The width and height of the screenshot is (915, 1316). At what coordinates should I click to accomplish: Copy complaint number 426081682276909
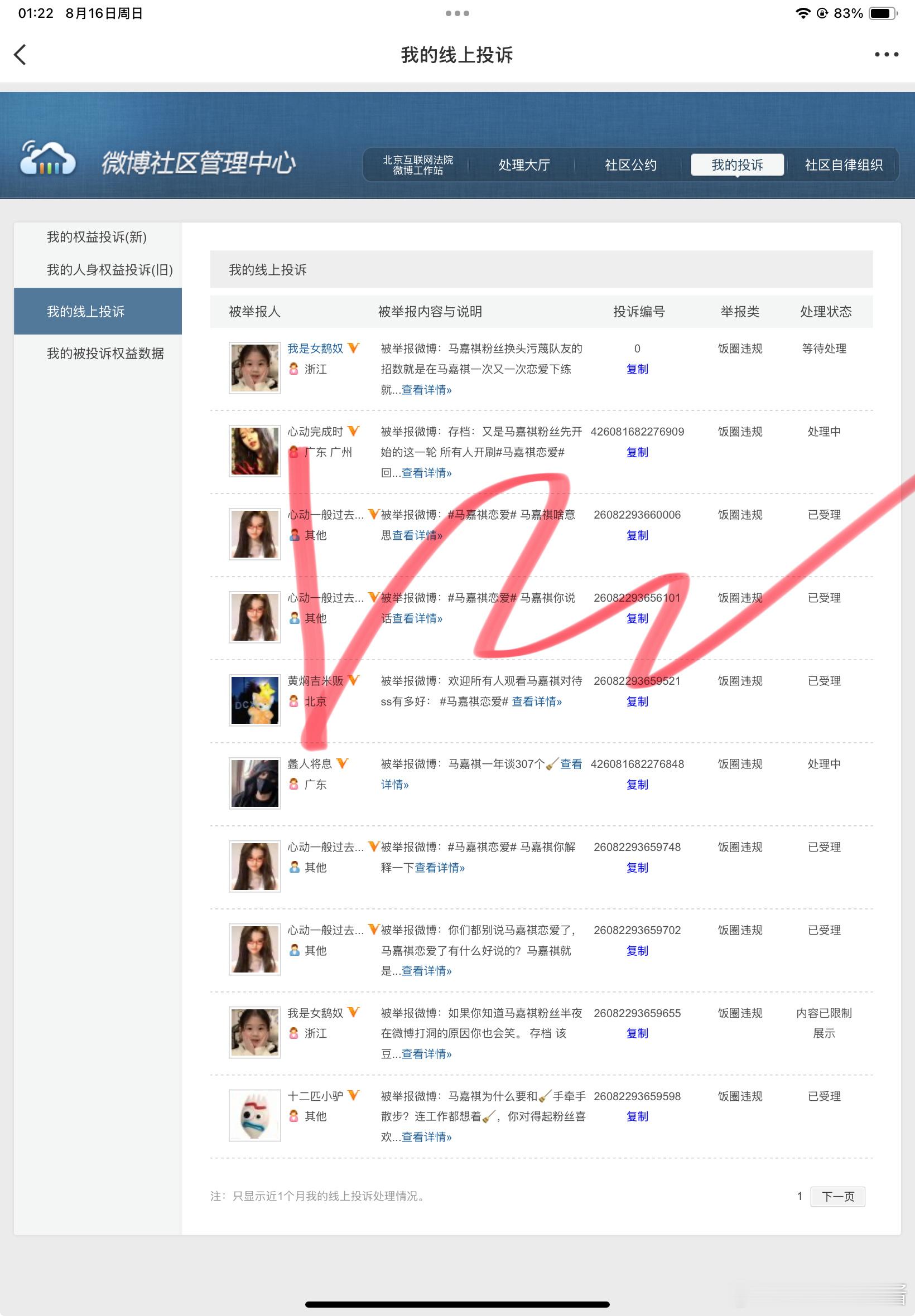[637, 452]
